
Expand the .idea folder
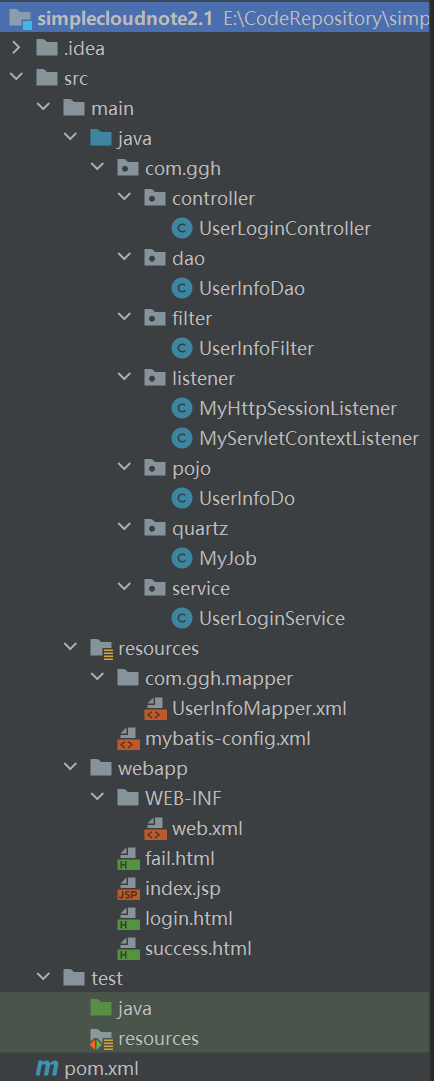(x=17, y=48)
